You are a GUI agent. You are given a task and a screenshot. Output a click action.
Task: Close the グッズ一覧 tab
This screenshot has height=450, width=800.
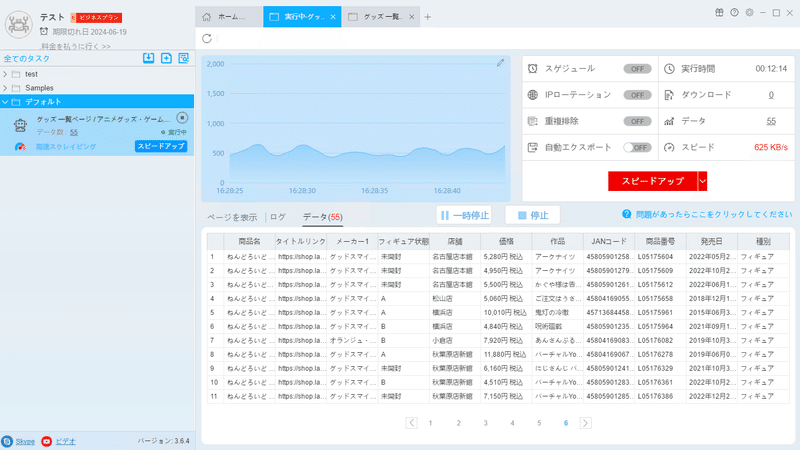(412, 17)
